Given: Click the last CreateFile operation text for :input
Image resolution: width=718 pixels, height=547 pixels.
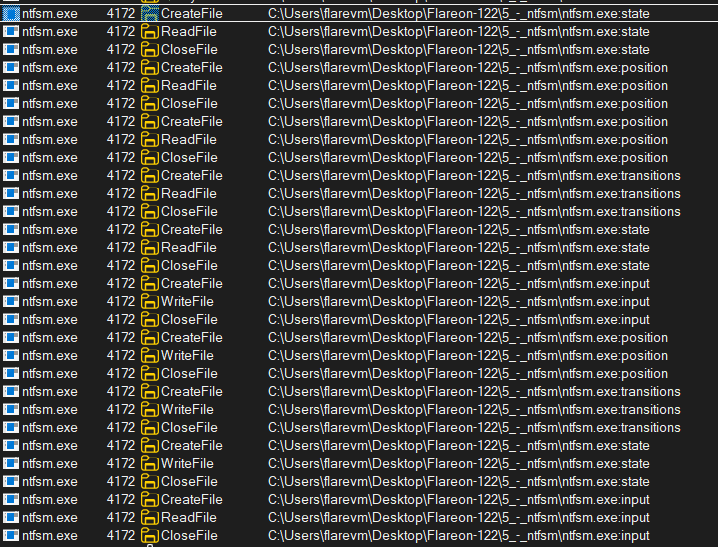Looking at the screenshot, I should pos(191,500).
